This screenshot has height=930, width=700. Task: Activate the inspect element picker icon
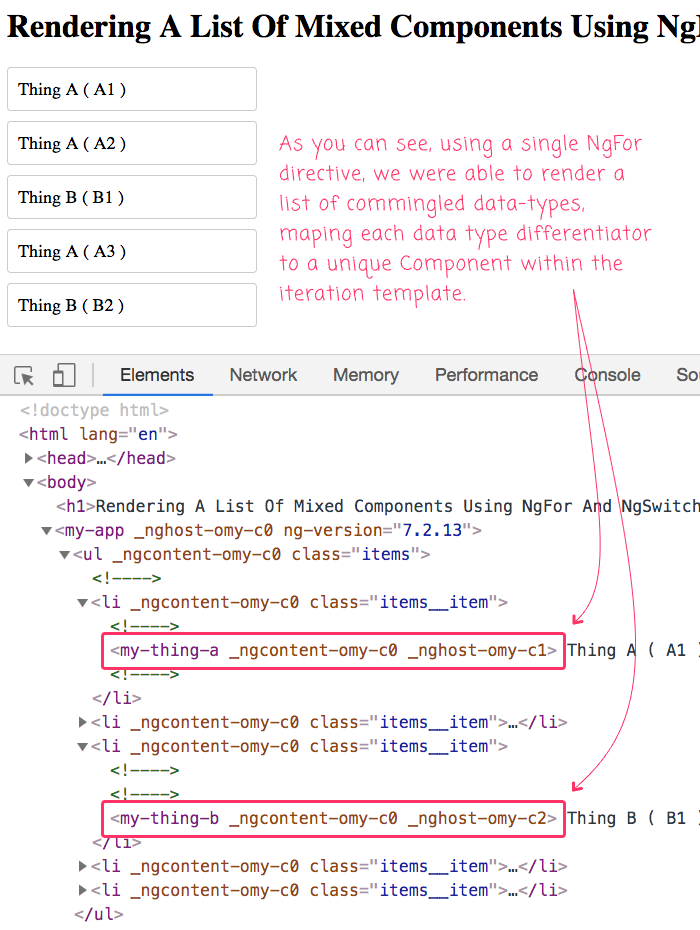tap(24, 376)
